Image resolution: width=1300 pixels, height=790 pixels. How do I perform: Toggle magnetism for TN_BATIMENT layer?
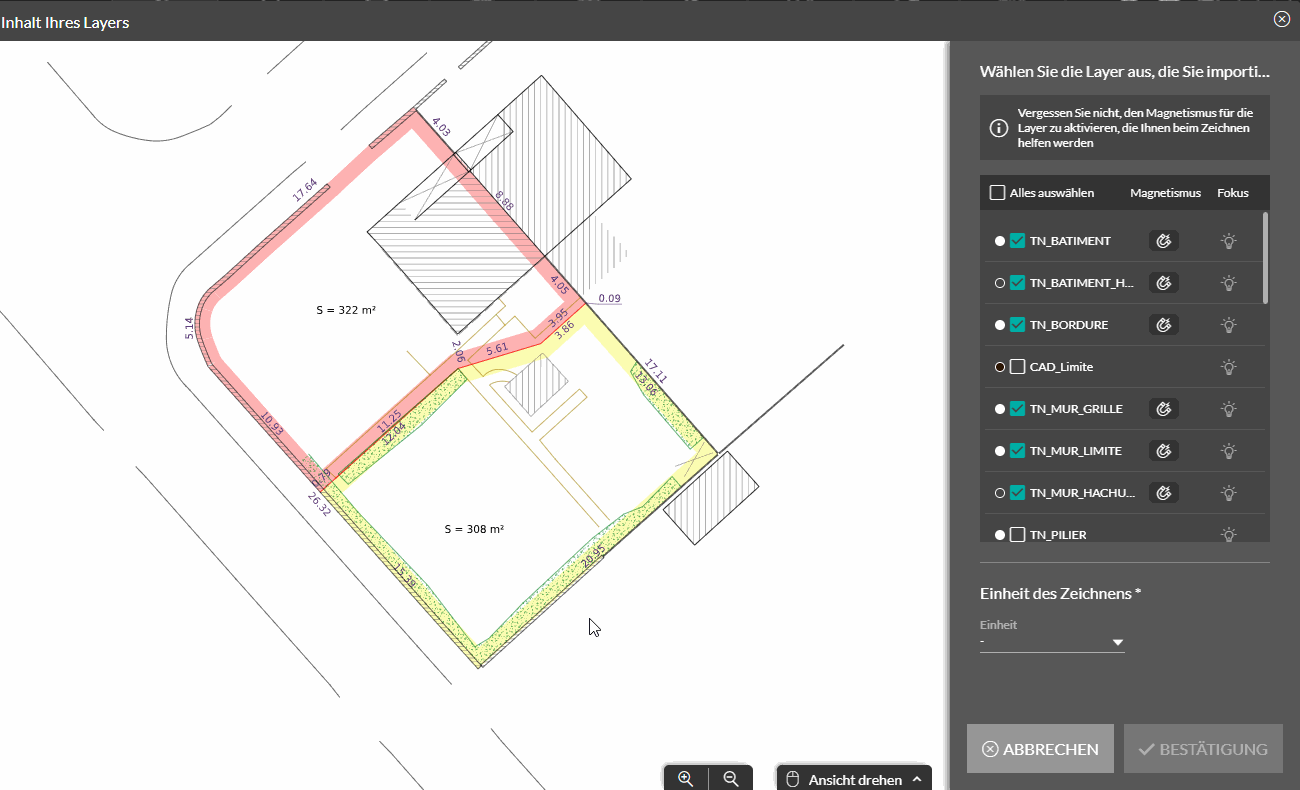[x=1164, y=241]
